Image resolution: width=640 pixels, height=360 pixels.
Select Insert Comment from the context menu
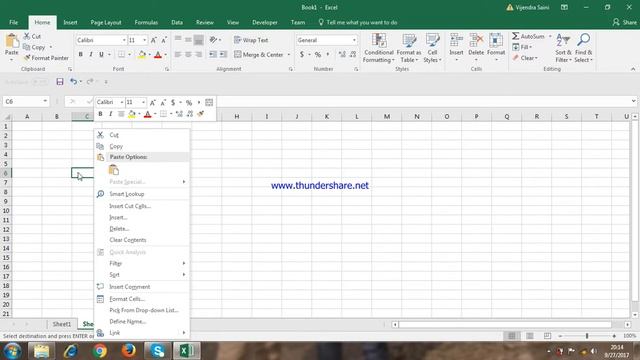[142, 287]
